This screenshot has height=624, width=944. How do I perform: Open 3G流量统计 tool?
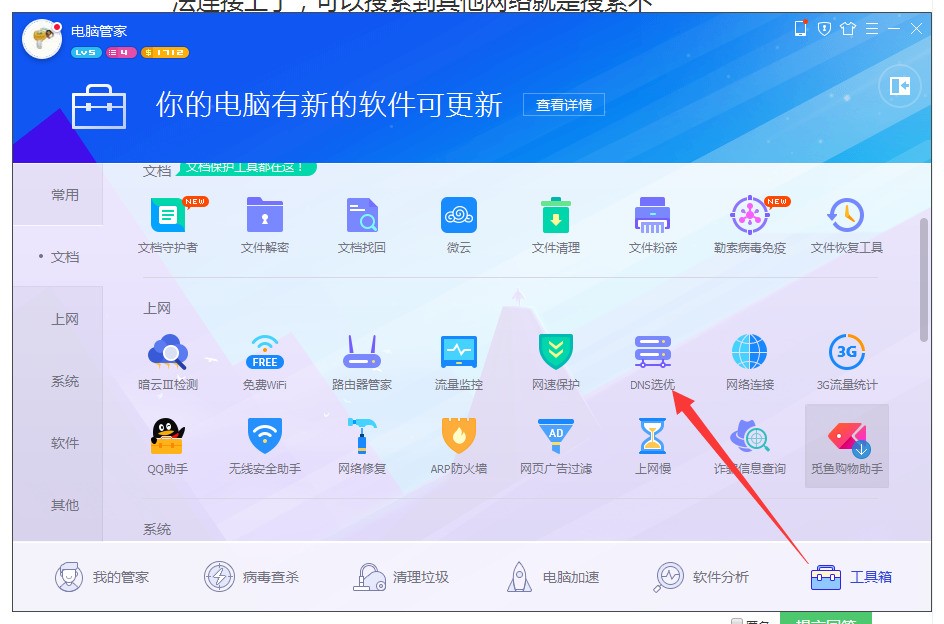click(846, 362)
